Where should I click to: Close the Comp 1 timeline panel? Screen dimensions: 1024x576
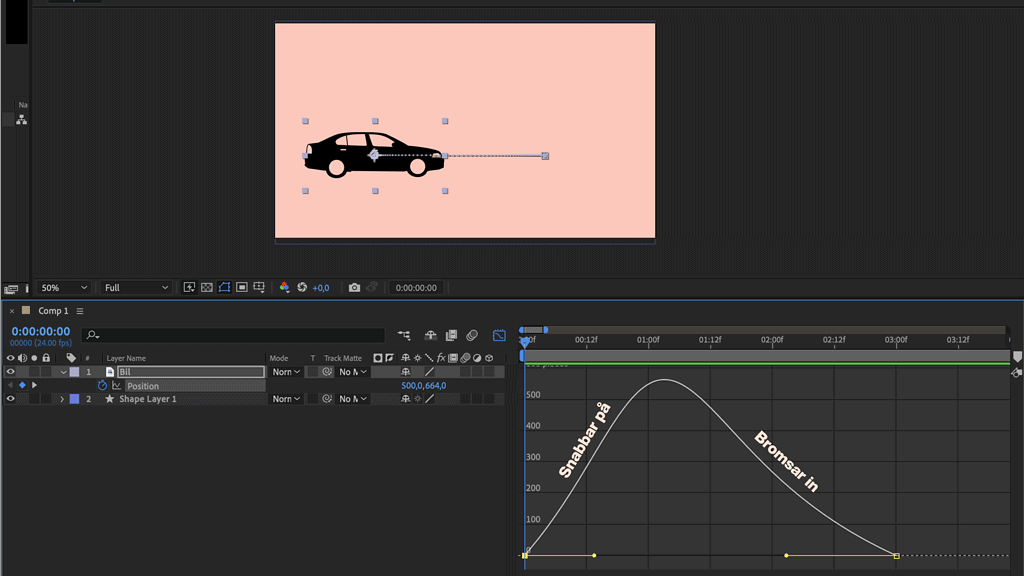click(x=12, y=311)
